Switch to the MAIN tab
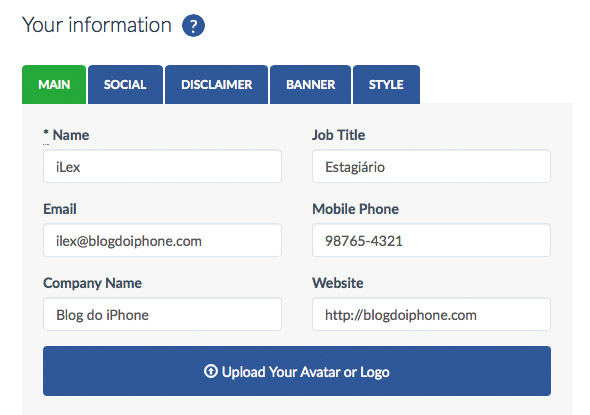Screen dimensions: 590x415 [54, 84]
